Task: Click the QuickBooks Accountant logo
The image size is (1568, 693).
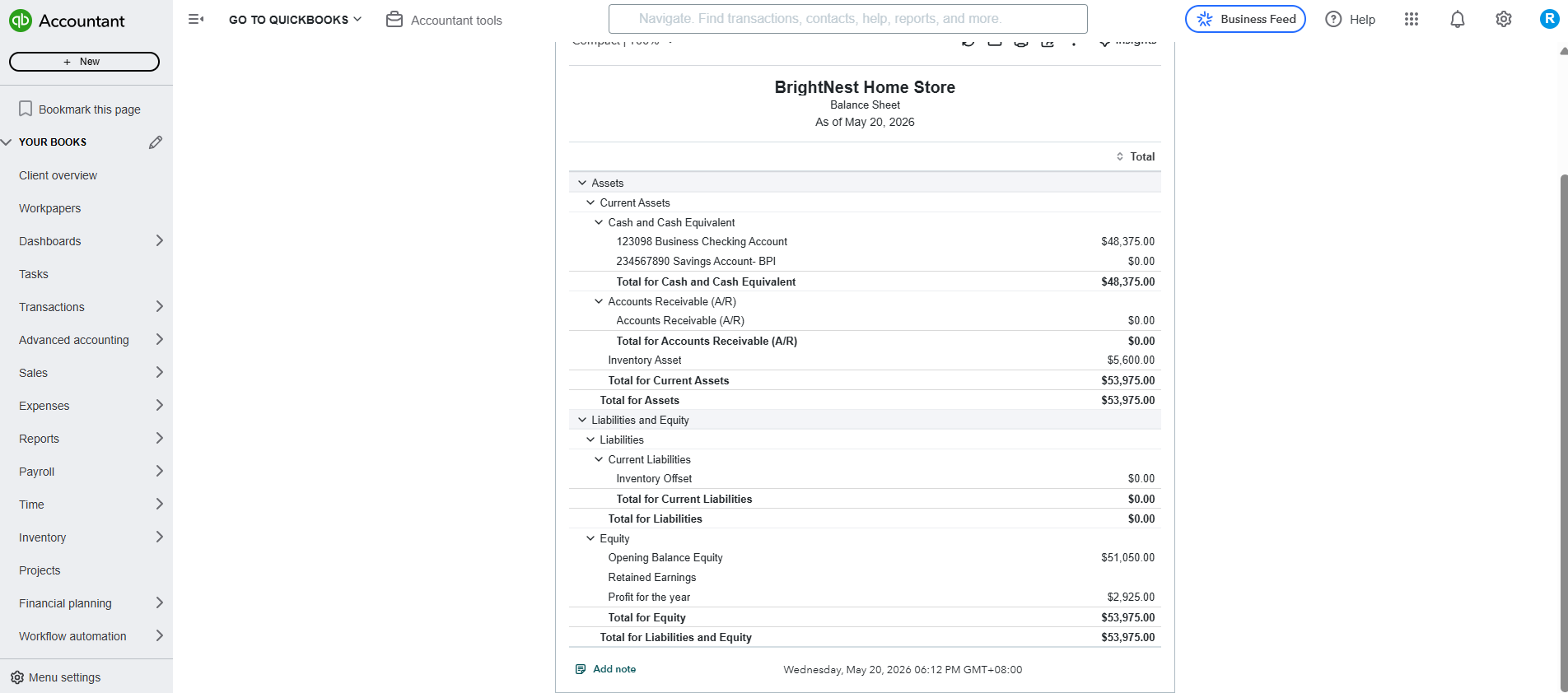Action: click(67, 21)
